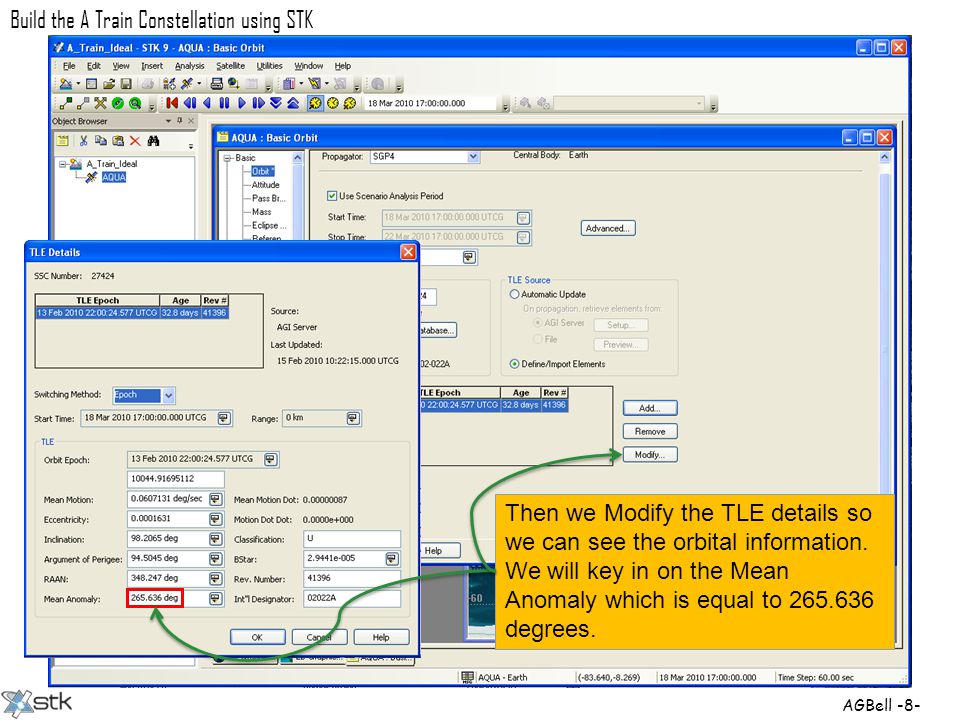Viewport: 960px width, 720px height.
Task: Select AQUA satellite in Object Browser
Action: point(114,178)
